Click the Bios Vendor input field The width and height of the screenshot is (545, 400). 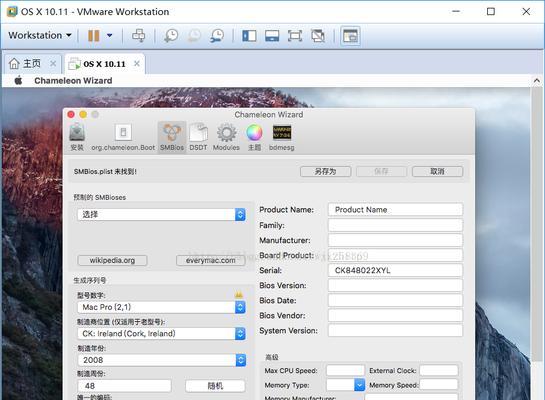(395, 316)
